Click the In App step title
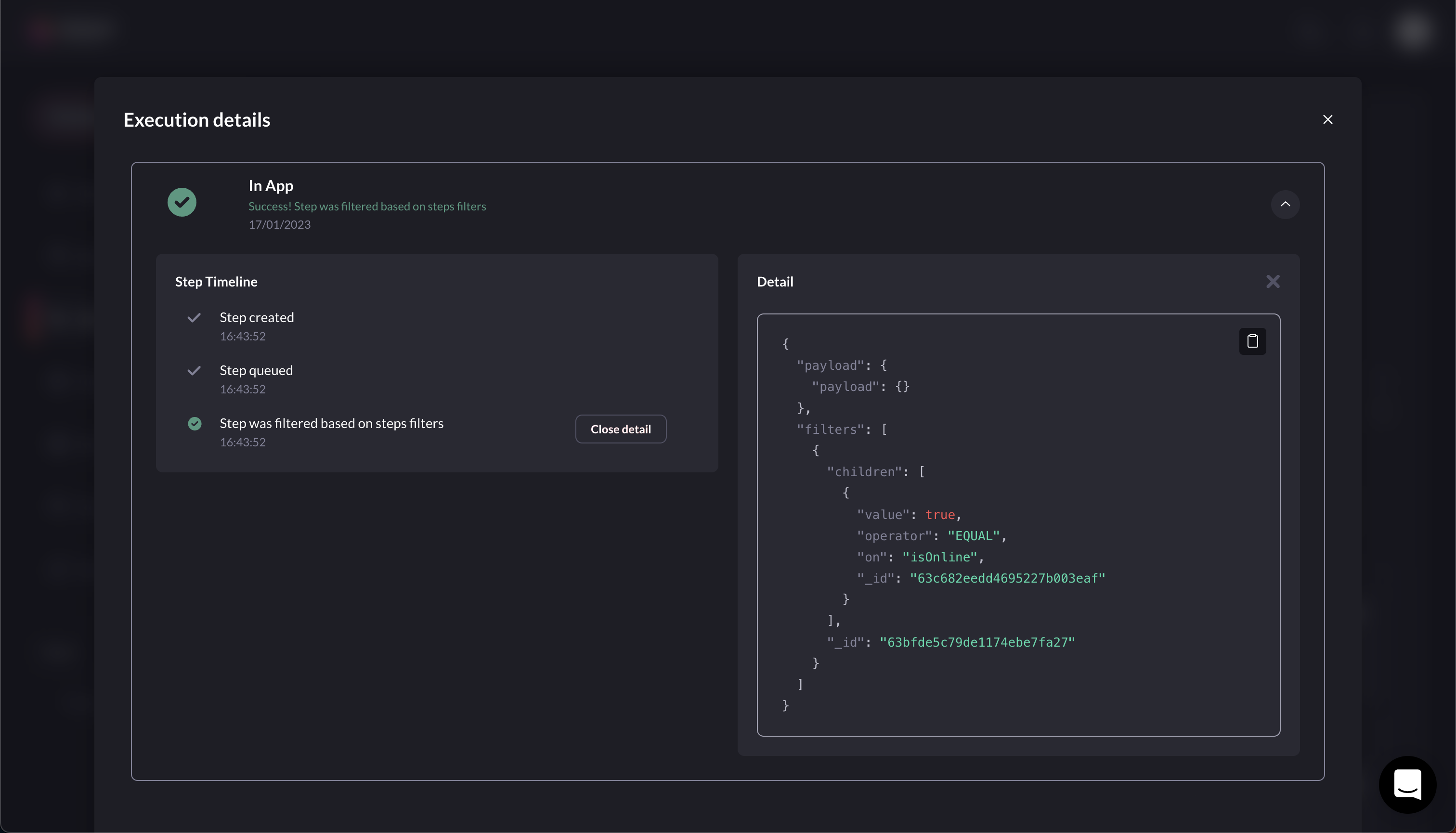Image resolution: width=1456 pixels, height=833 pixels. (271, 186)
